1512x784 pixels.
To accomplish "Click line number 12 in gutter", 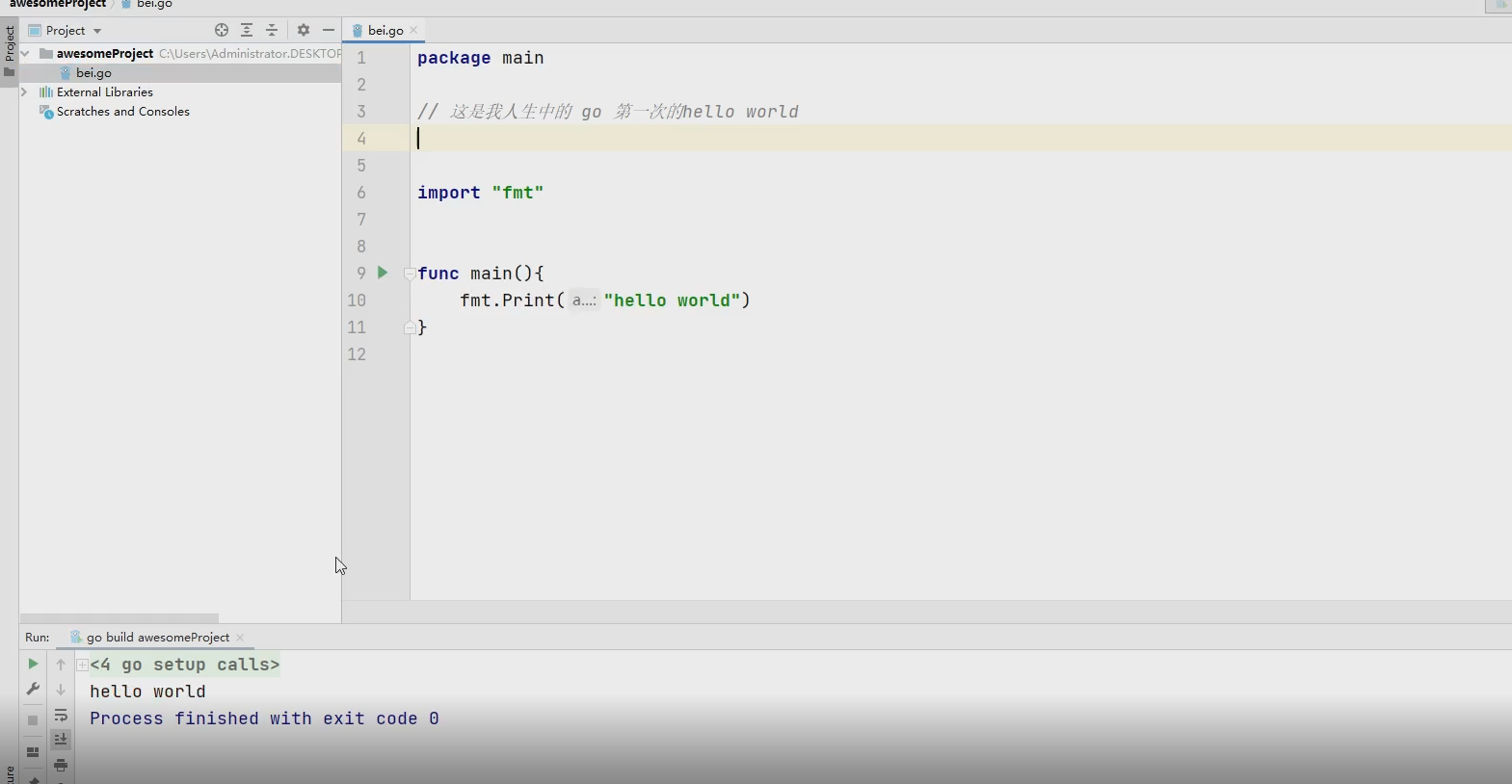I will pos(357,354).
